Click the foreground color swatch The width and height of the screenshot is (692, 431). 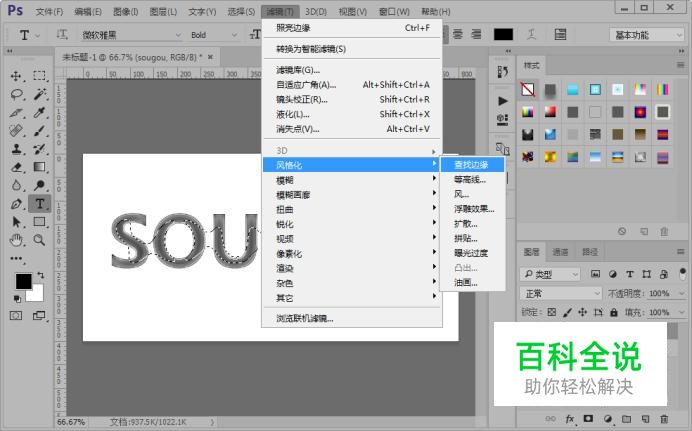click(x=23, y=281)
